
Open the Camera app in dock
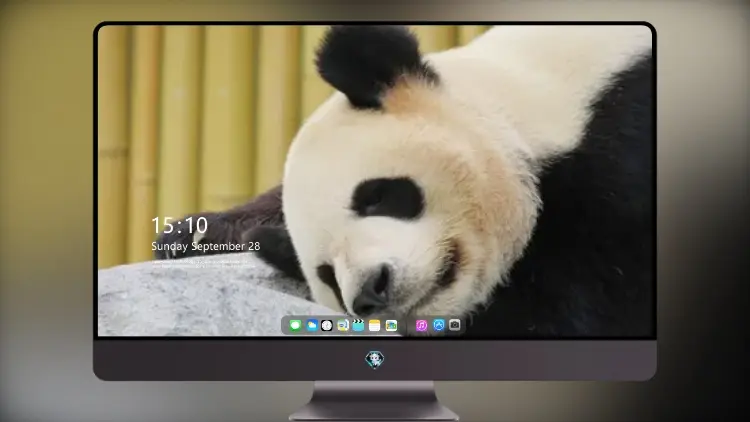[455, 325]
